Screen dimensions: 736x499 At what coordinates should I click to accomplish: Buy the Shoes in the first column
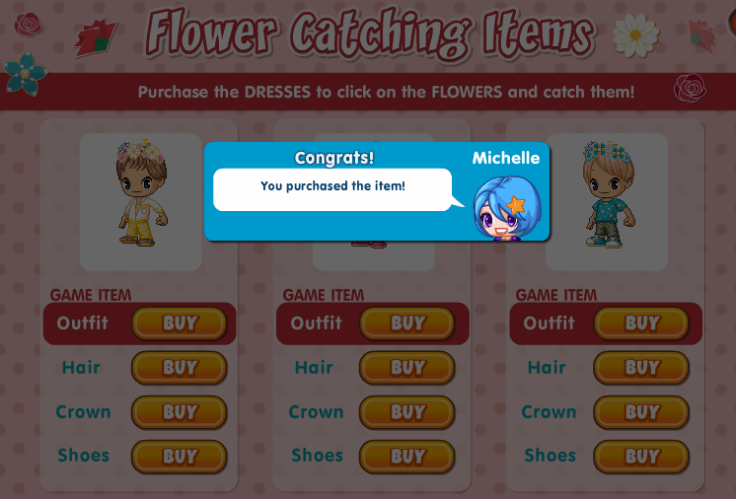pyautogui.click(x=179, y=456)
